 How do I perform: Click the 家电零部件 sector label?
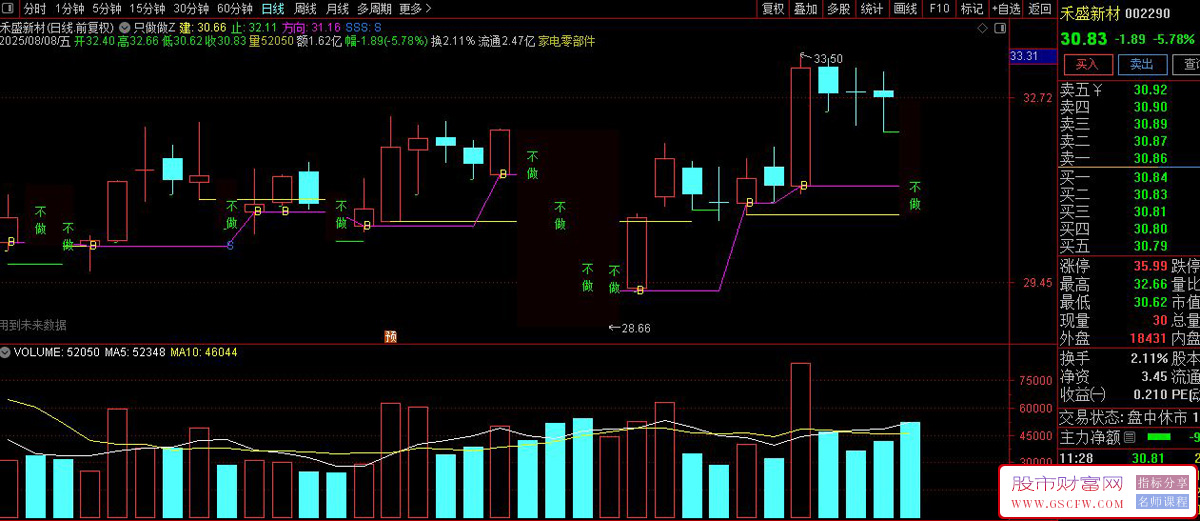pyautogui.click(x=566, y=42)
